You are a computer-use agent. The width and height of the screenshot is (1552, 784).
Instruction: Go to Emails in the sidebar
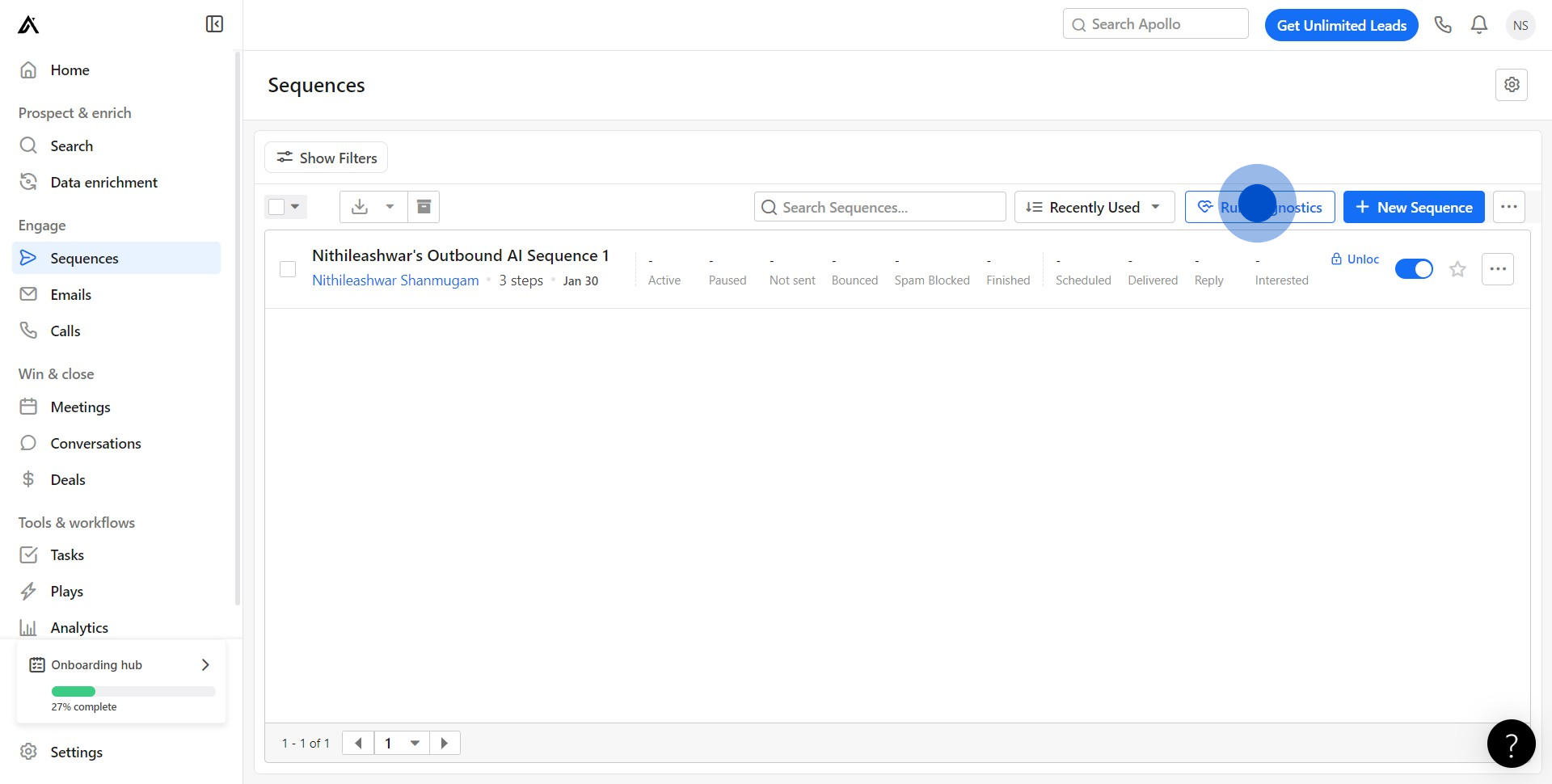click(71, 295)
